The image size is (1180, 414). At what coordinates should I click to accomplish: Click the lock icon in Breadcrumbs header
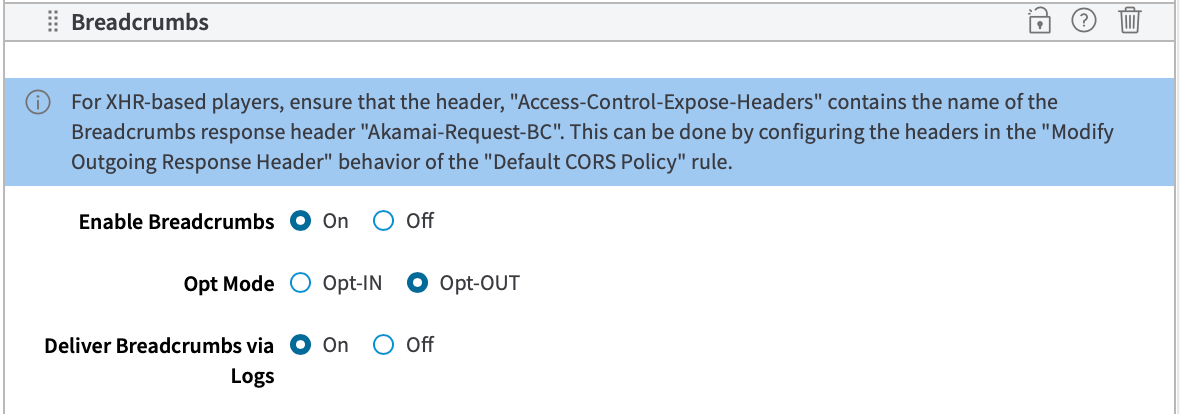1040,21
